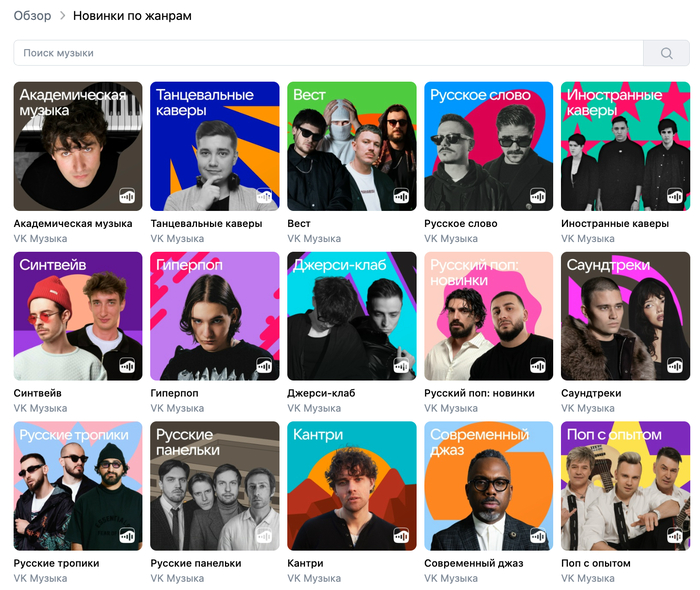Click the search magnifier icon button
Screen dimensions: 700x590
pyautogui.click(x=666, y=53)
